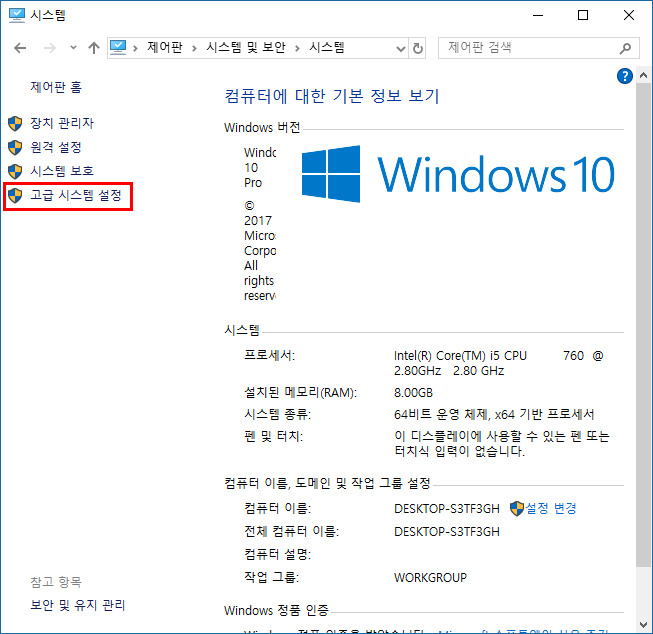The height and width of the screenshot is (634, 653).
Task: Select 시스템 breadcrumb in address bar
Action: [326, 47]
